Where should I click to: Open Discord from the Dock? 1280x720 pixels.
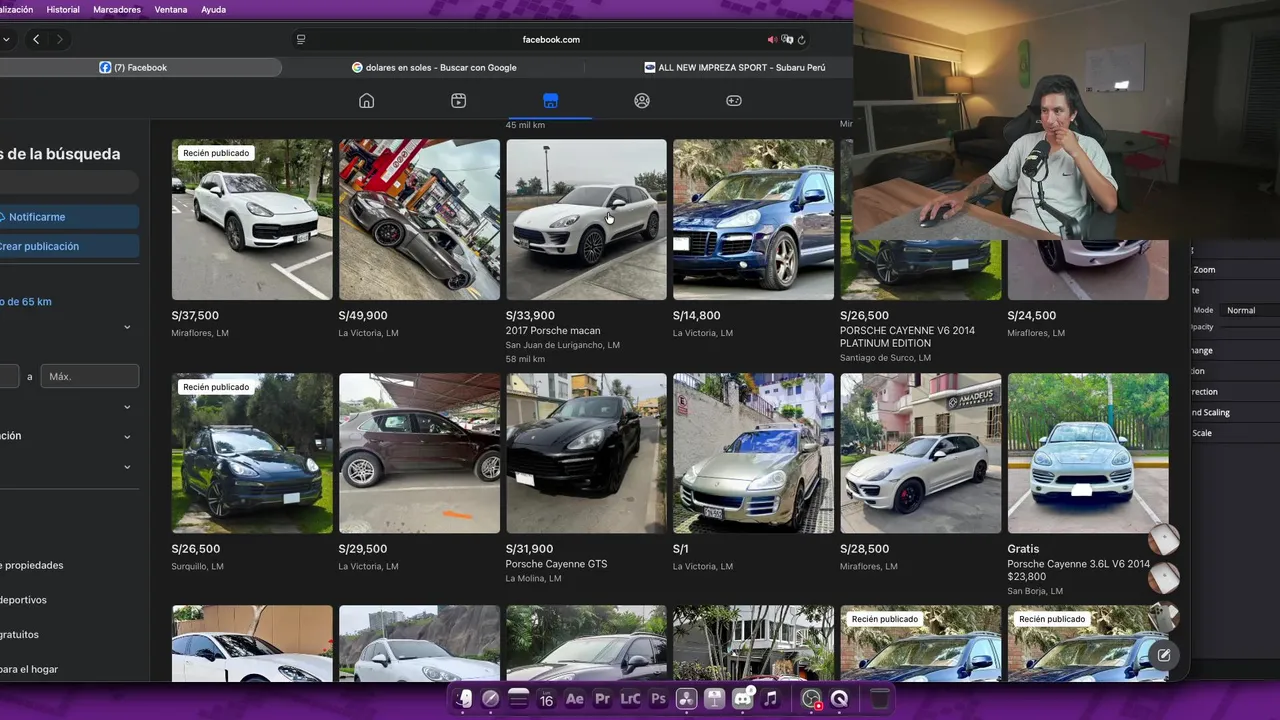coord(743,699)
